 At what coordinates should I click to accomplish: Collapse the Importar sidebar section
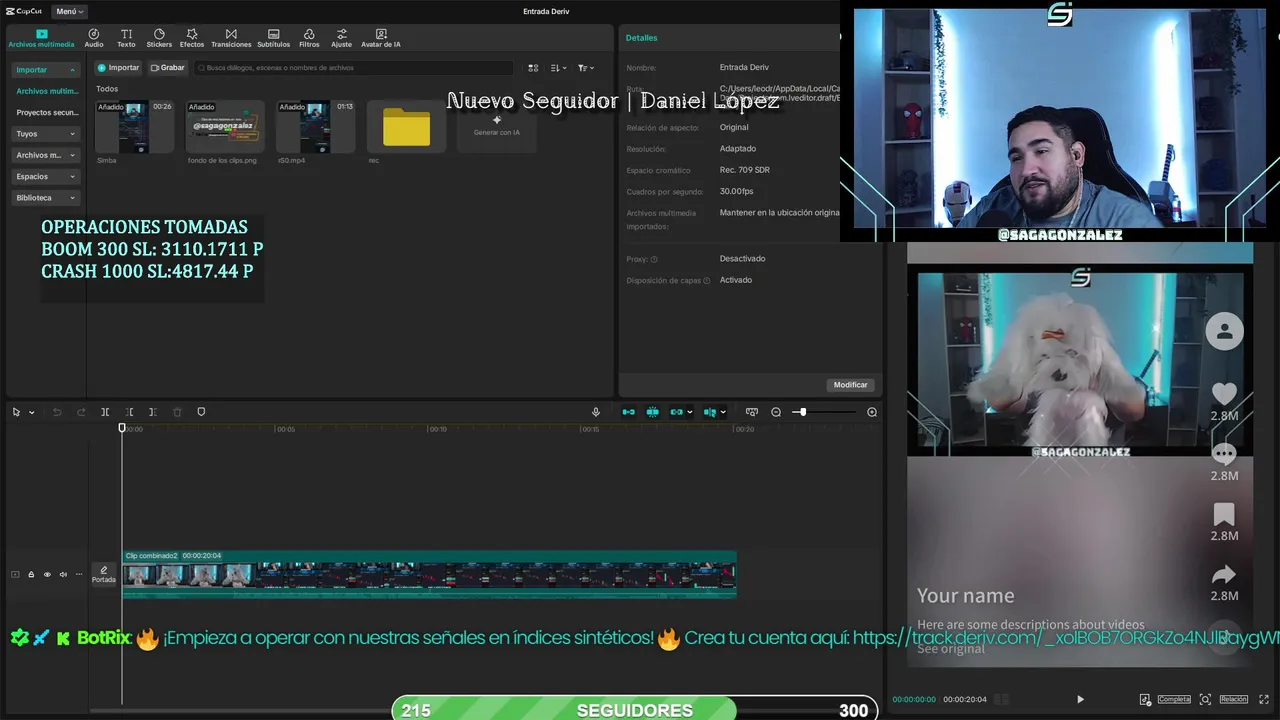point(45,70)
